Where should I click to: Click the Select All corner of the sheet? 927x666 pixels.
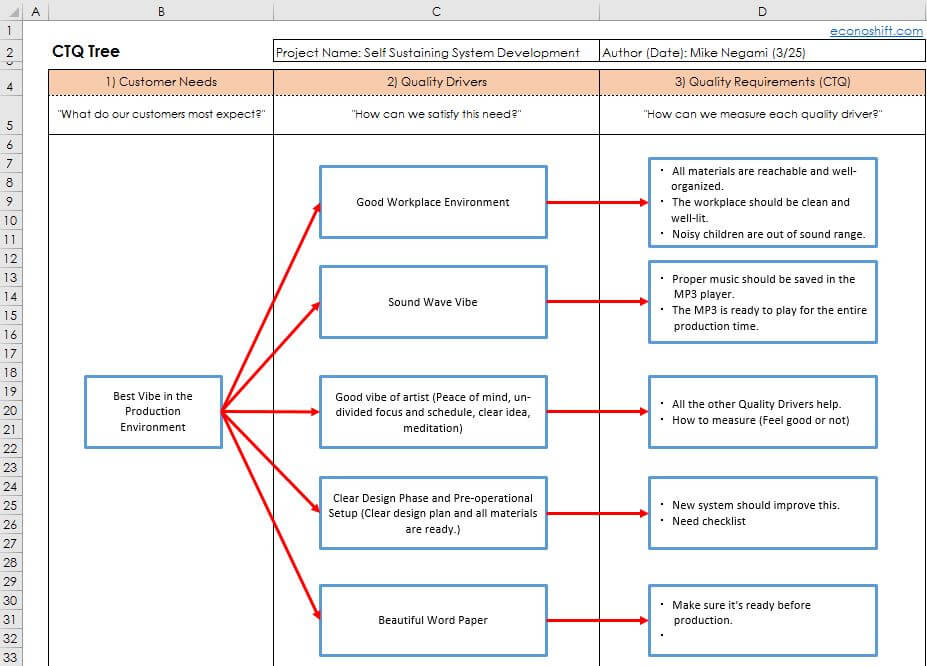click(11, 11)
